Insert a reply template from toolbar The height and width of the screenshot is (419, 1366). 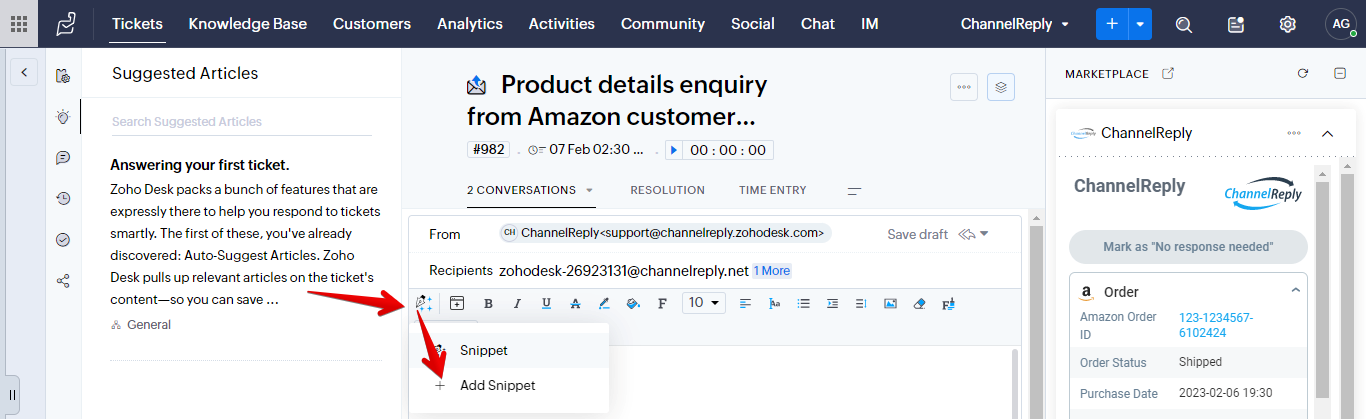(x=457, y=303)
